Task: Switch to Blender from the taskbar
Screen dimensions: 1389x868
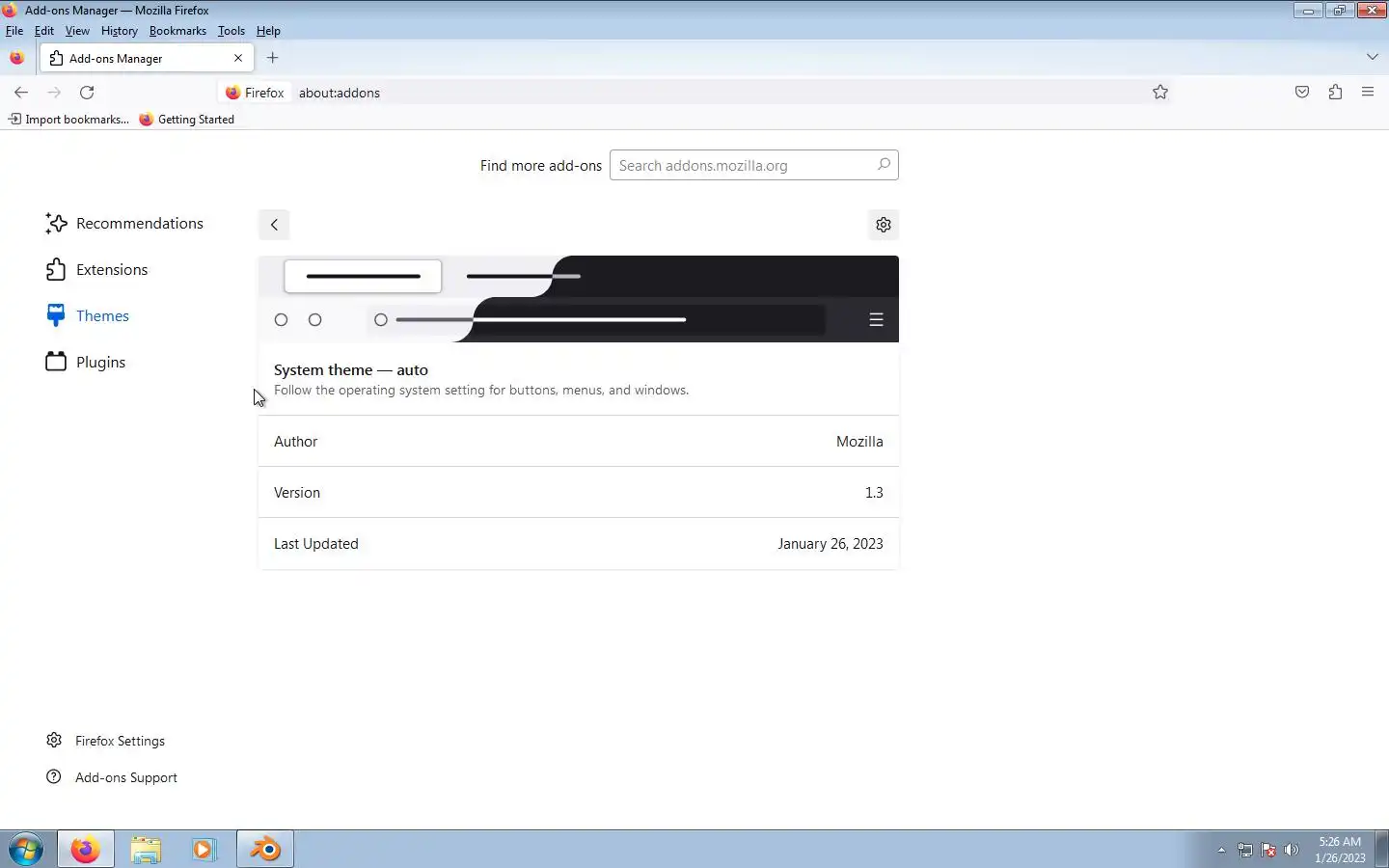Action: click(265, 850)
